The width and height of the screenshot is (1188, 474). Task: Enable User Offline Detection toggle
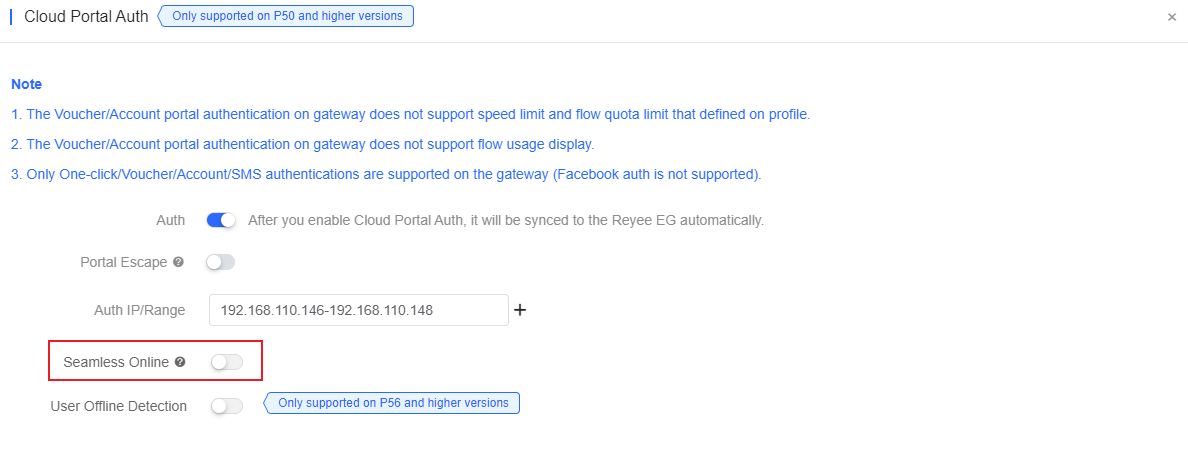(x=227, y=406)
